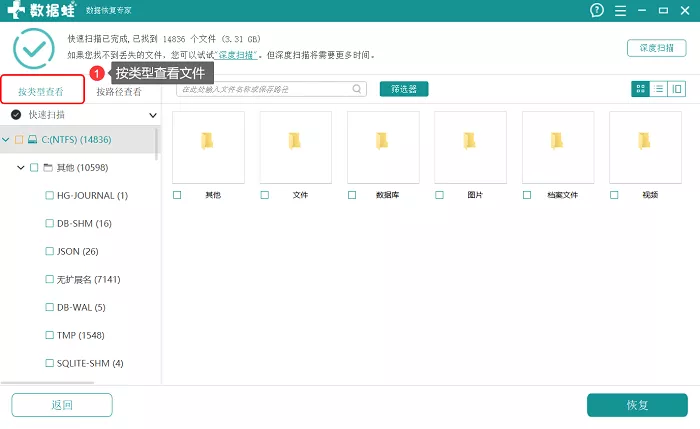The height and width of the screenshot is (429, 700).
Task: Select the 无扩展名 (7141) tree row
Action: pos(80,279)
